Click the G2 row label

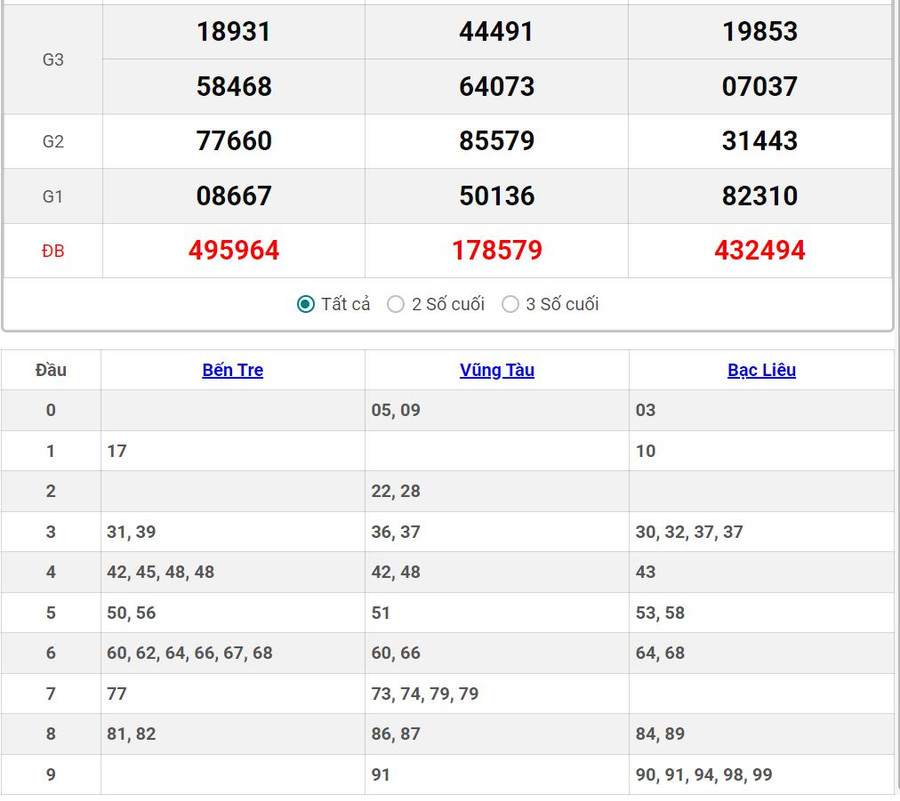pos(53,141)
